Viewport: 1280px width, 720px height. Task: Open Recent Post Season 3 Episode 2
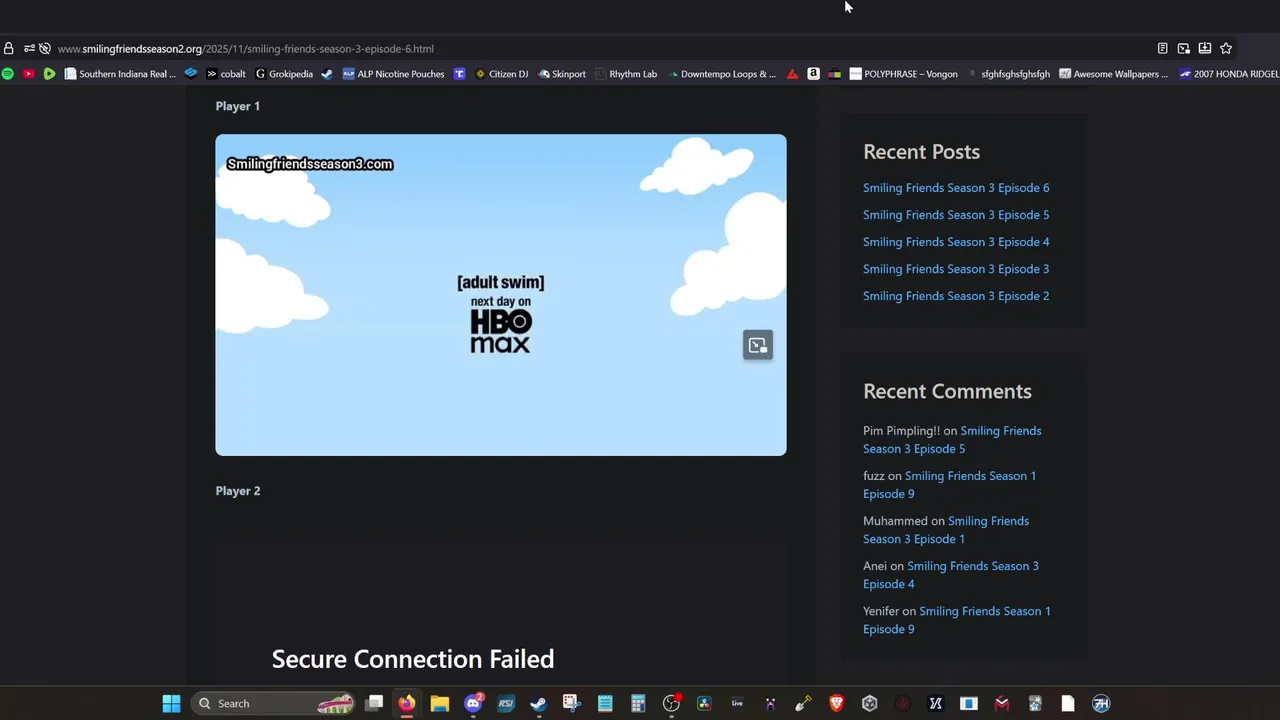956,296
